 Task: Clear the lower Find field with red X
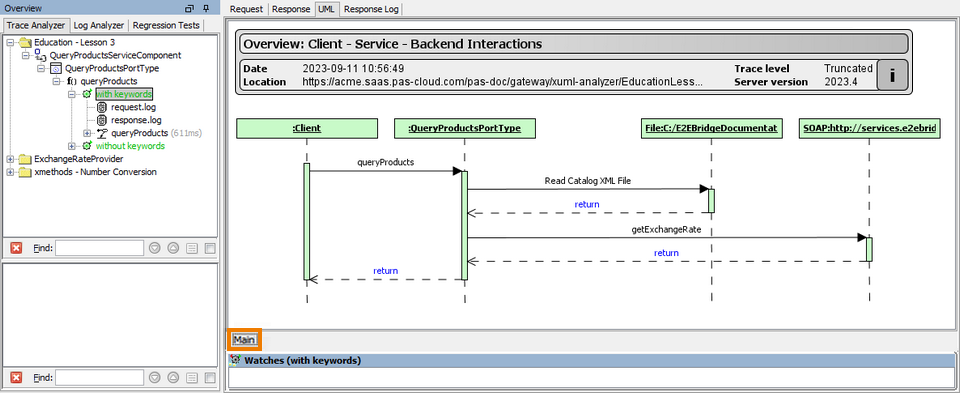17,378
